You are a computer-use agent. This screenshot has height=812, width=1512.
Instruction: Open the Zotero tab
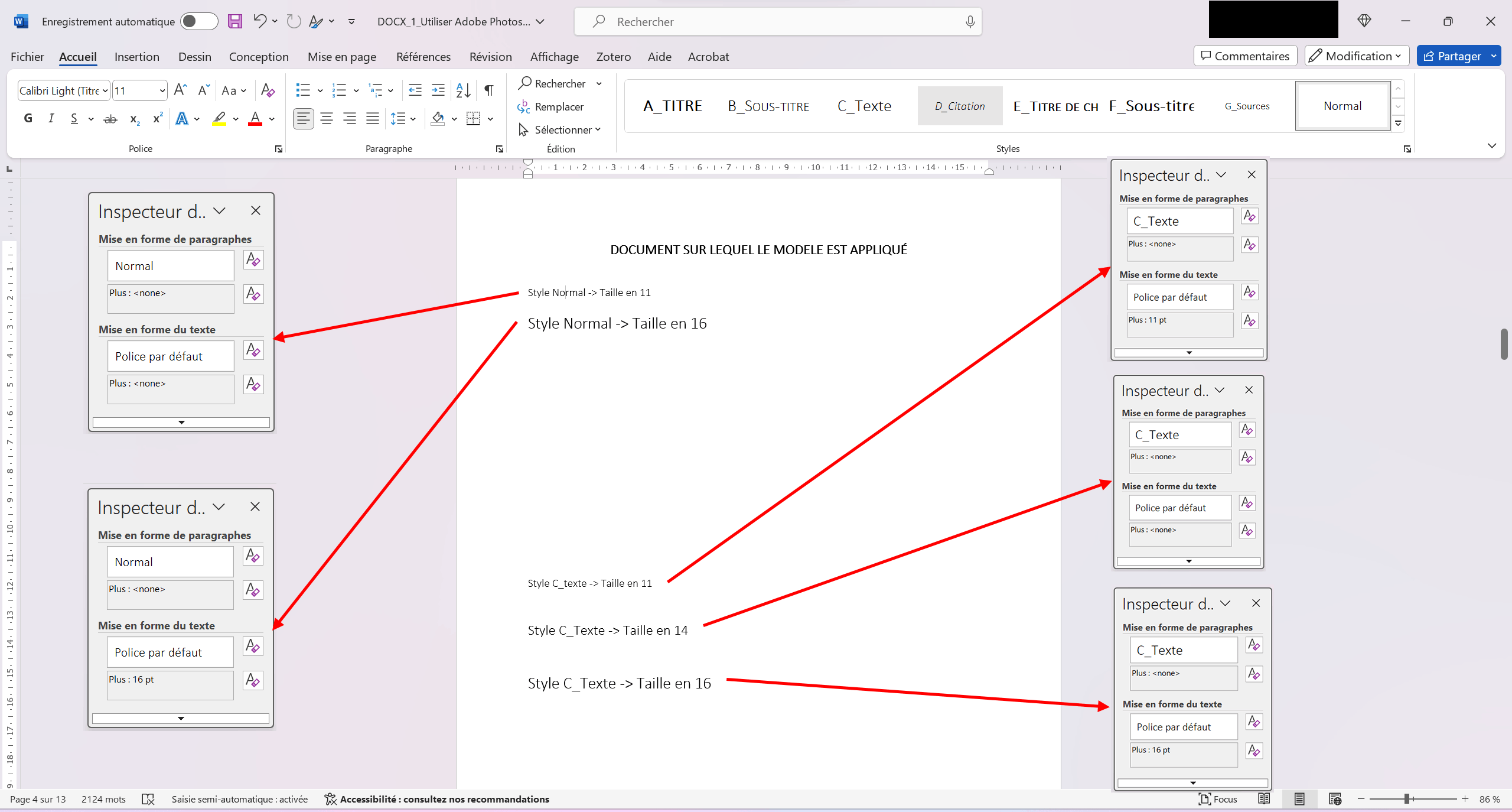point(614,57)
